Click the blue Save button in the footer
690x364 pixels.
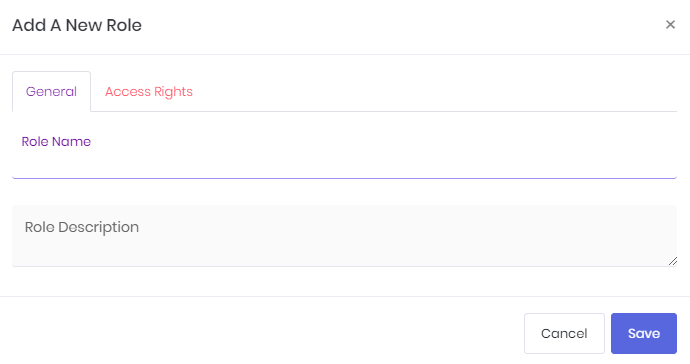click(x=643, y=333)
